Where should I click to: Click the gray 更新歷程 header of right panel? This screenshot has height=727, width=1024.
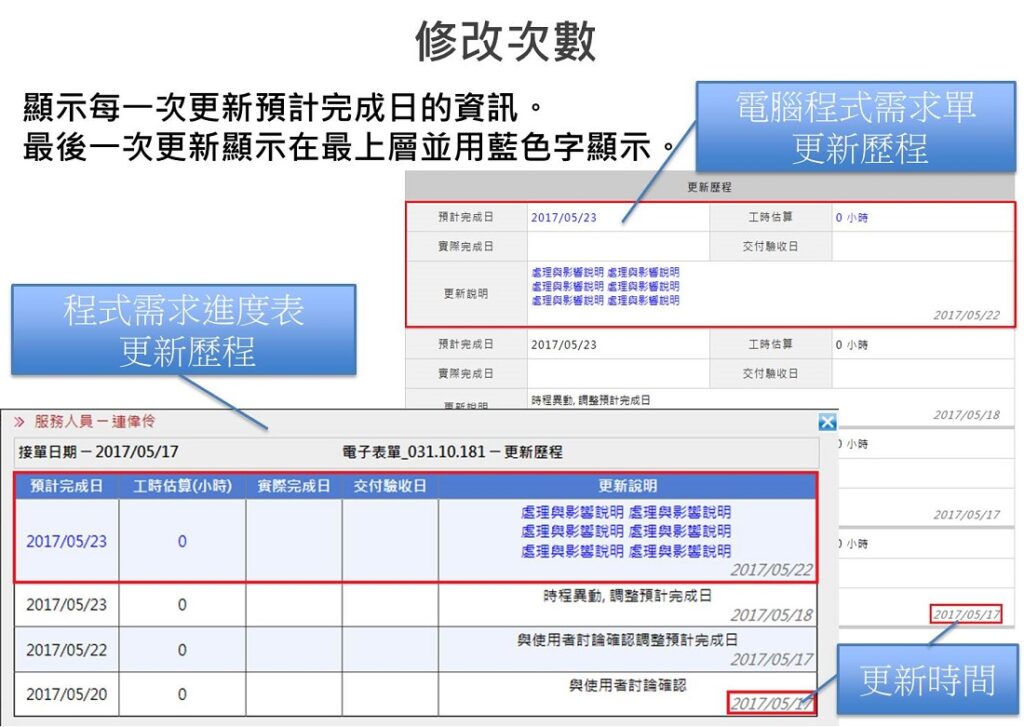(710, 187)
